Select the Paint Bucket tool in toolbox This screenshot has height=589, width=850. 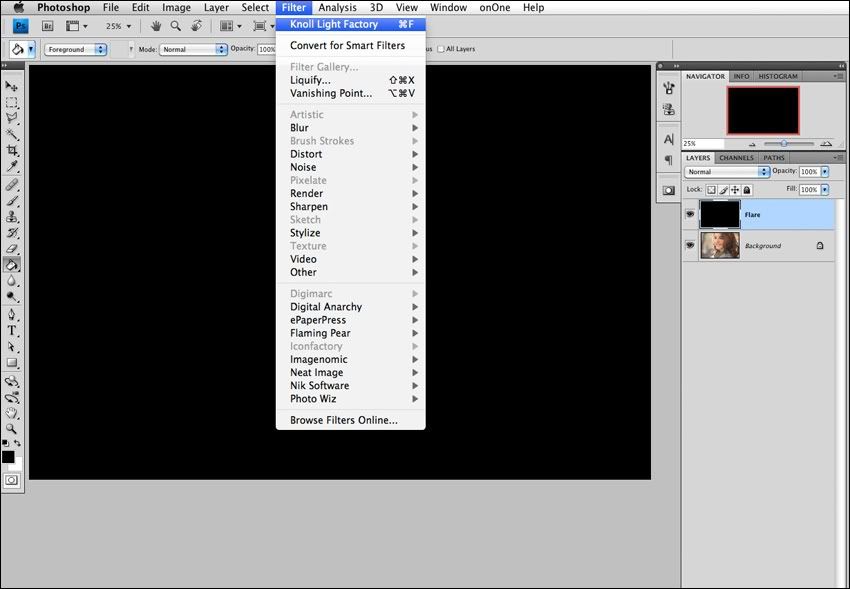[11, 265]
